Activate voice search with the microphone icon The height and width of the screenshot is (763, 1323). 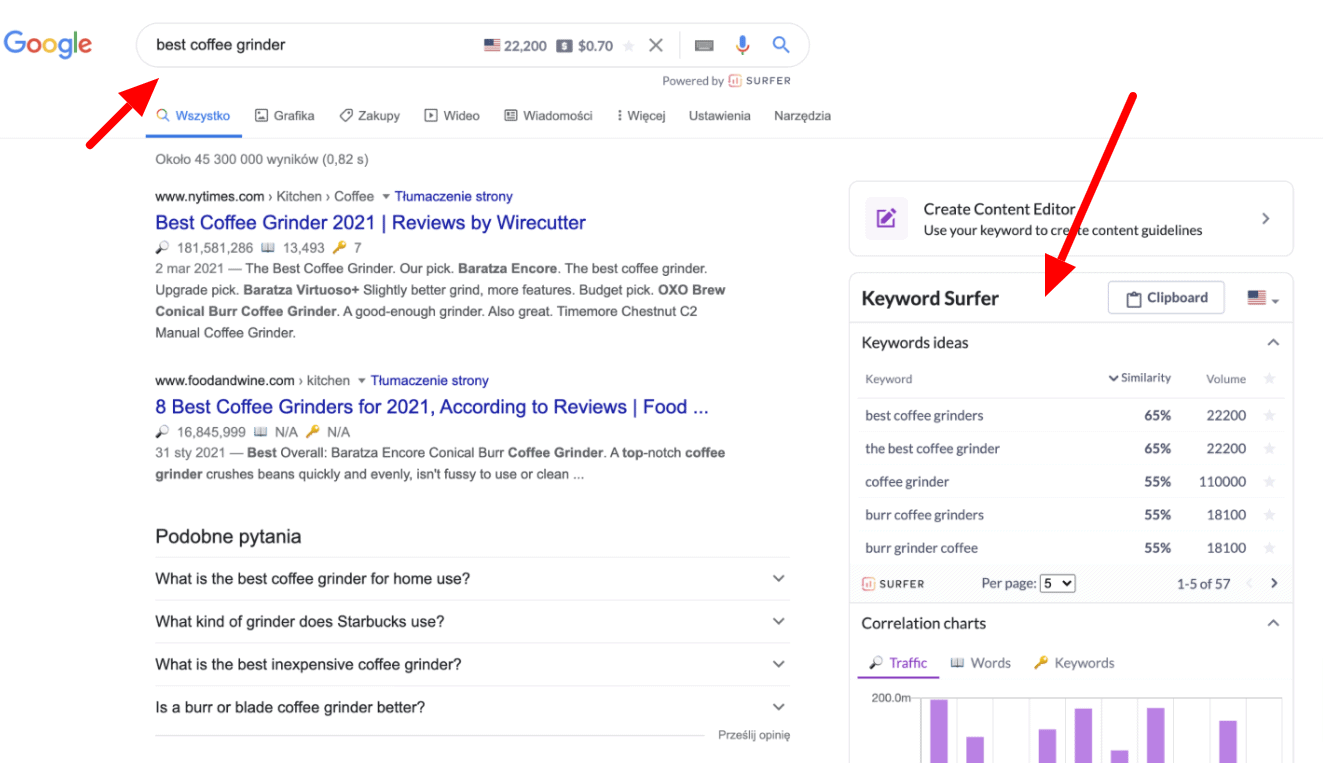[x=742, y=44]
